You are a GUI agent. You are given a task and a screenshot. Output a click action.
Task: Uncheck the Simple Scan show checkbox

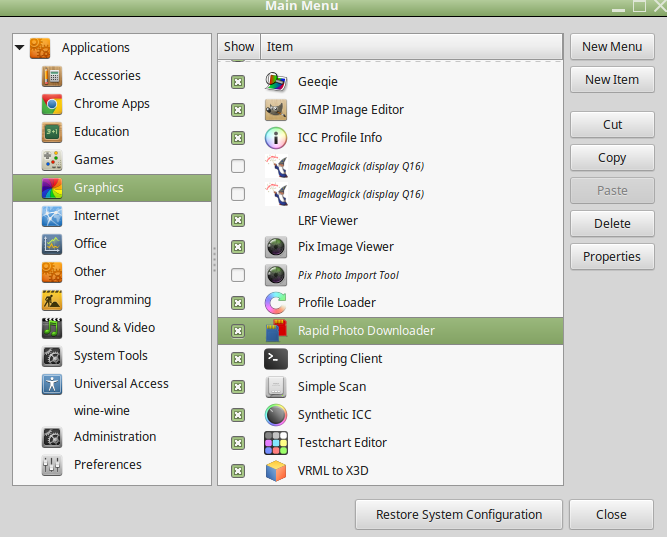point(238,387)
